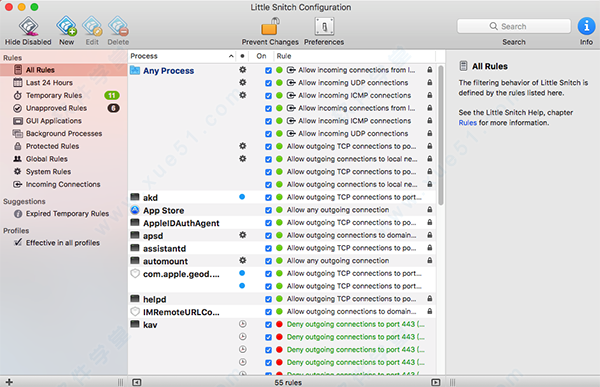The height and width of the screenshot is (387, 600).
Task: Toggle the helpd rule checkbox
Action: 268,299
